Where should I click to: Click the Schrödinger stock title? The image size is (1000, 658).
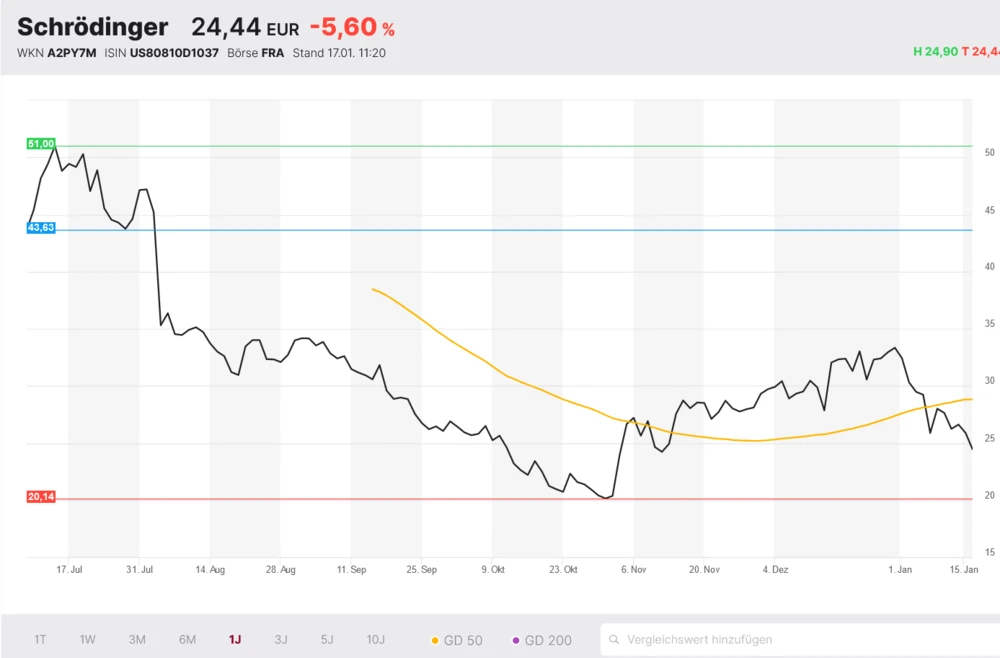pyautogui.click(x=93, y=27)
